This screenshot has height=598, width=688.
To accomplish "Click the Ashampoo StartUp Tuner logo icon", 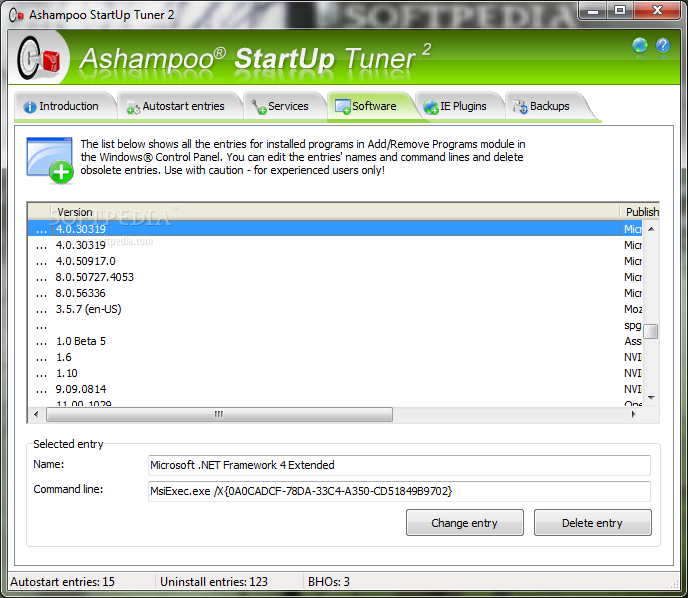I will click(x=38, y=58).
